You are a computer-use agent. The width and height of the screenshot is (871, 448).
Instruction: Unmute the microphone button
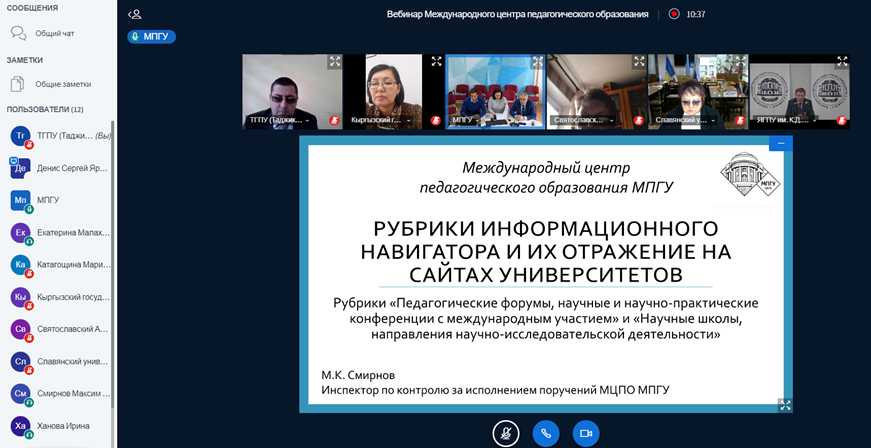click(506, 434)
